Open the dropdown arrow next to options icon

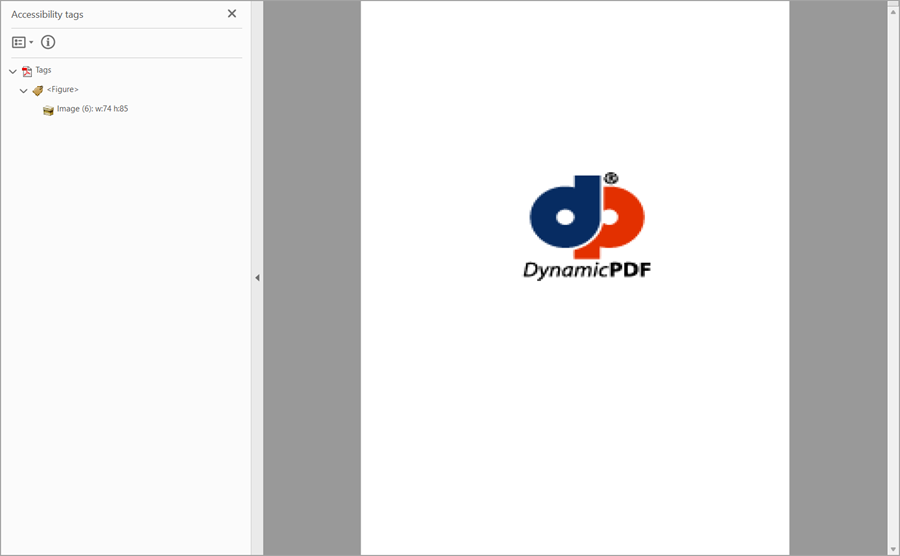[31, 42]
